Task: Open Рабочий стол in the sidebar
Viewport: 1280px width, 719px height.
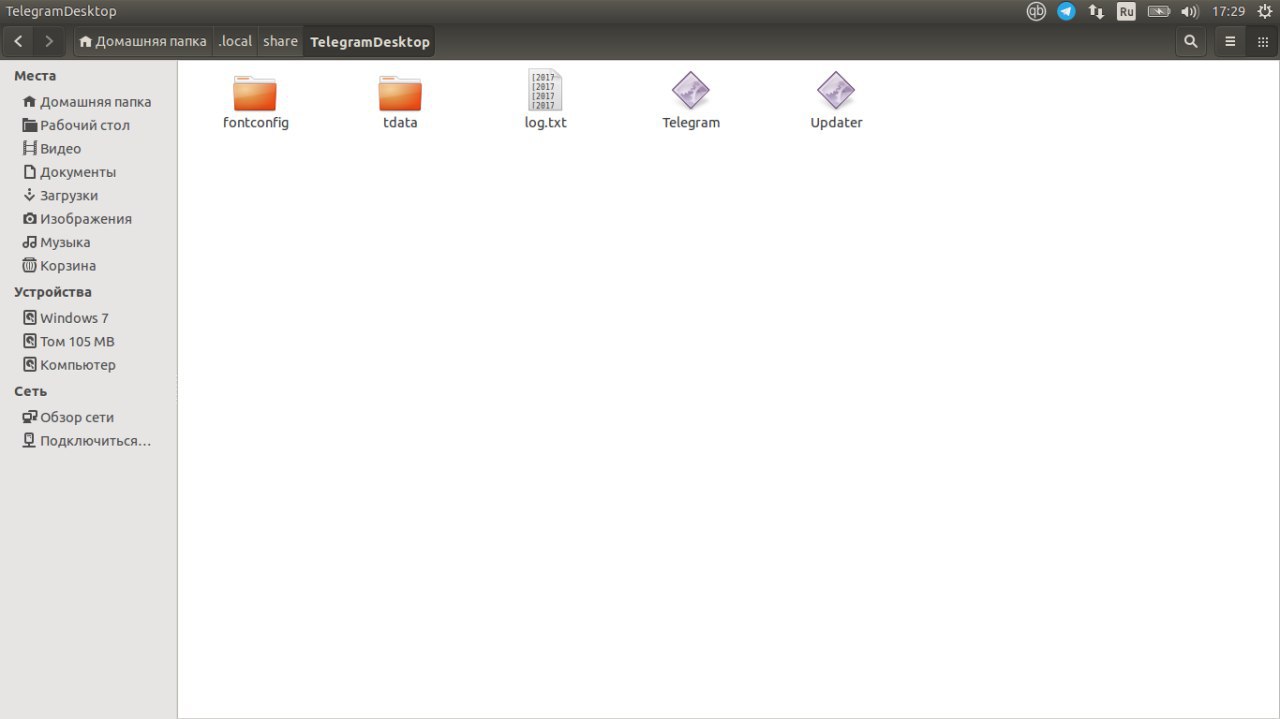Action: coord(88,125)
